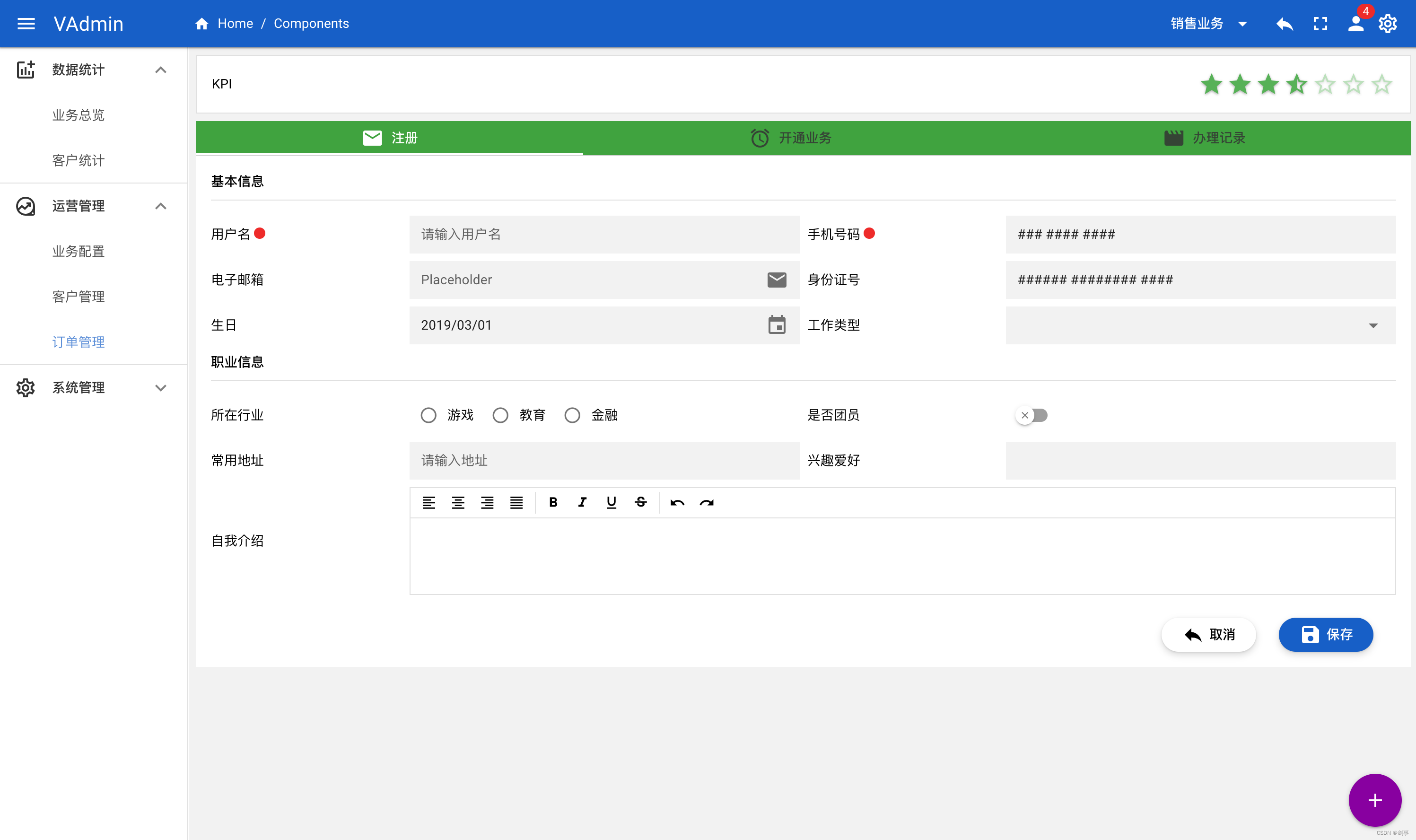Image resolution: width=1416 pixels, height=840 pixels.
Task: Click the hamburger menu icon
Action: 26,24
